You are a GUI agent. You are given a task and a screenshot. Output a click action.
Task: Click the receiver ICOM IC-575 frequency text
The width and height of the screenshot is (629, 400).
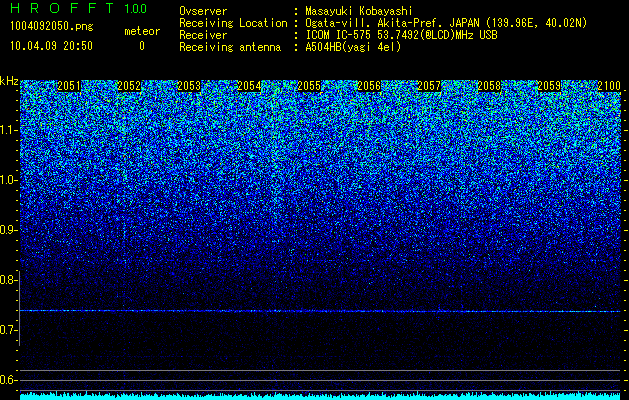(401, 35)
